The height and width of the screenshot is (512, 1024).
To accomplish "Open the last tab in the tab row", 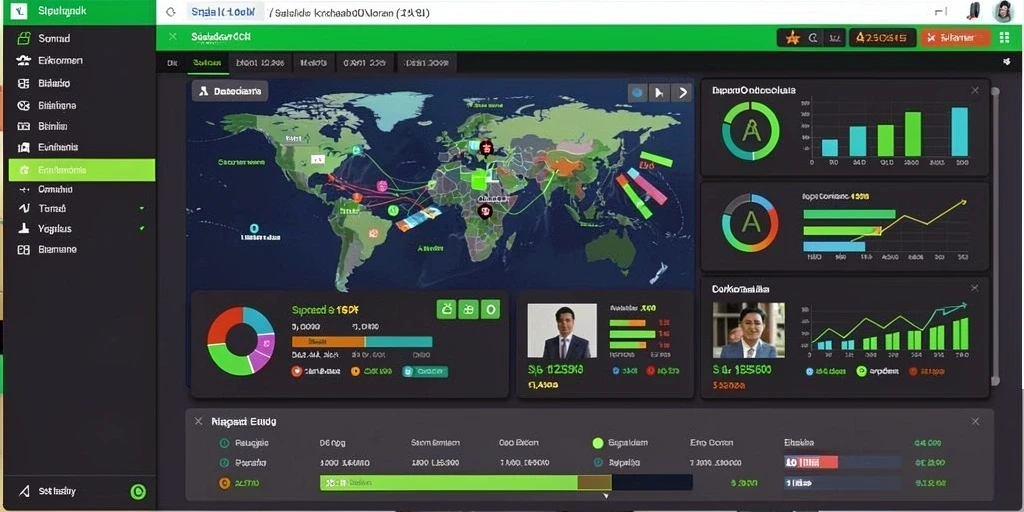I will 426,63.
